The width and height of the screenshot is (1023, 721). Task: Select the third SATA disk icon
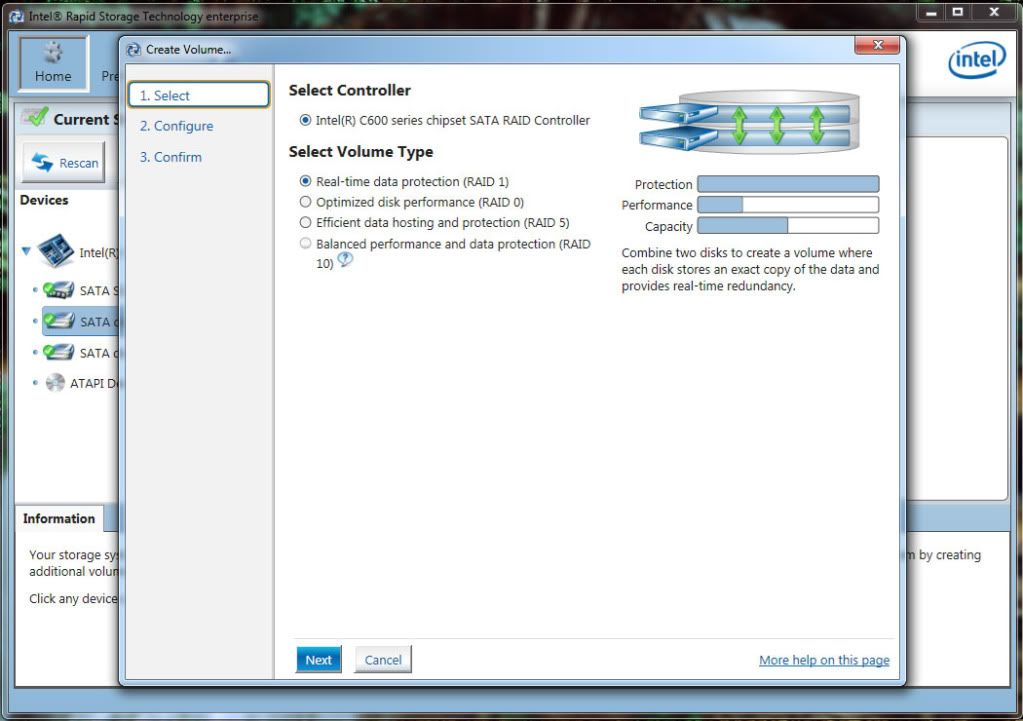(x=59, y=352)
